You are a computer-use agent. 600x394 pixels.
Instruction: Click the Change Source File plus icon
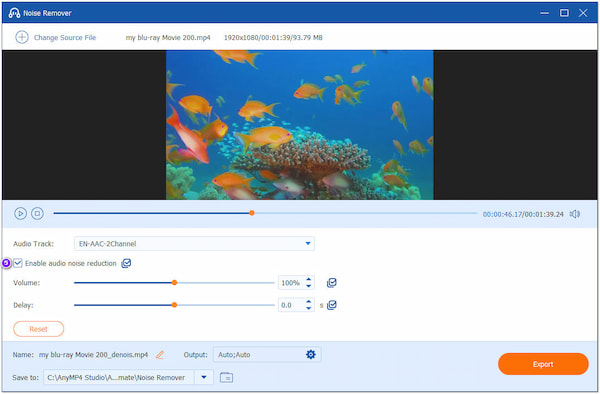point(22,37)
